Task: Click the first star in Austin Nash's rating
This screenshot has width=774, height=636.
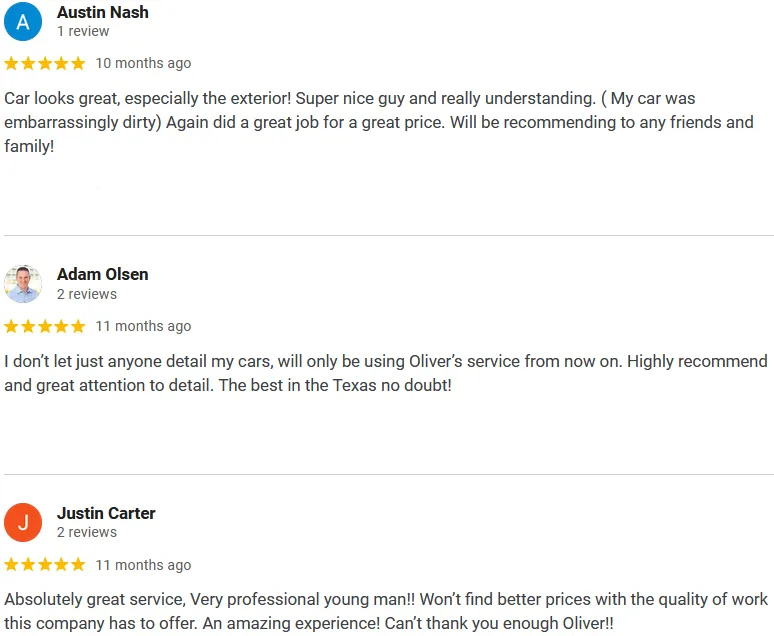Action: 11,63
